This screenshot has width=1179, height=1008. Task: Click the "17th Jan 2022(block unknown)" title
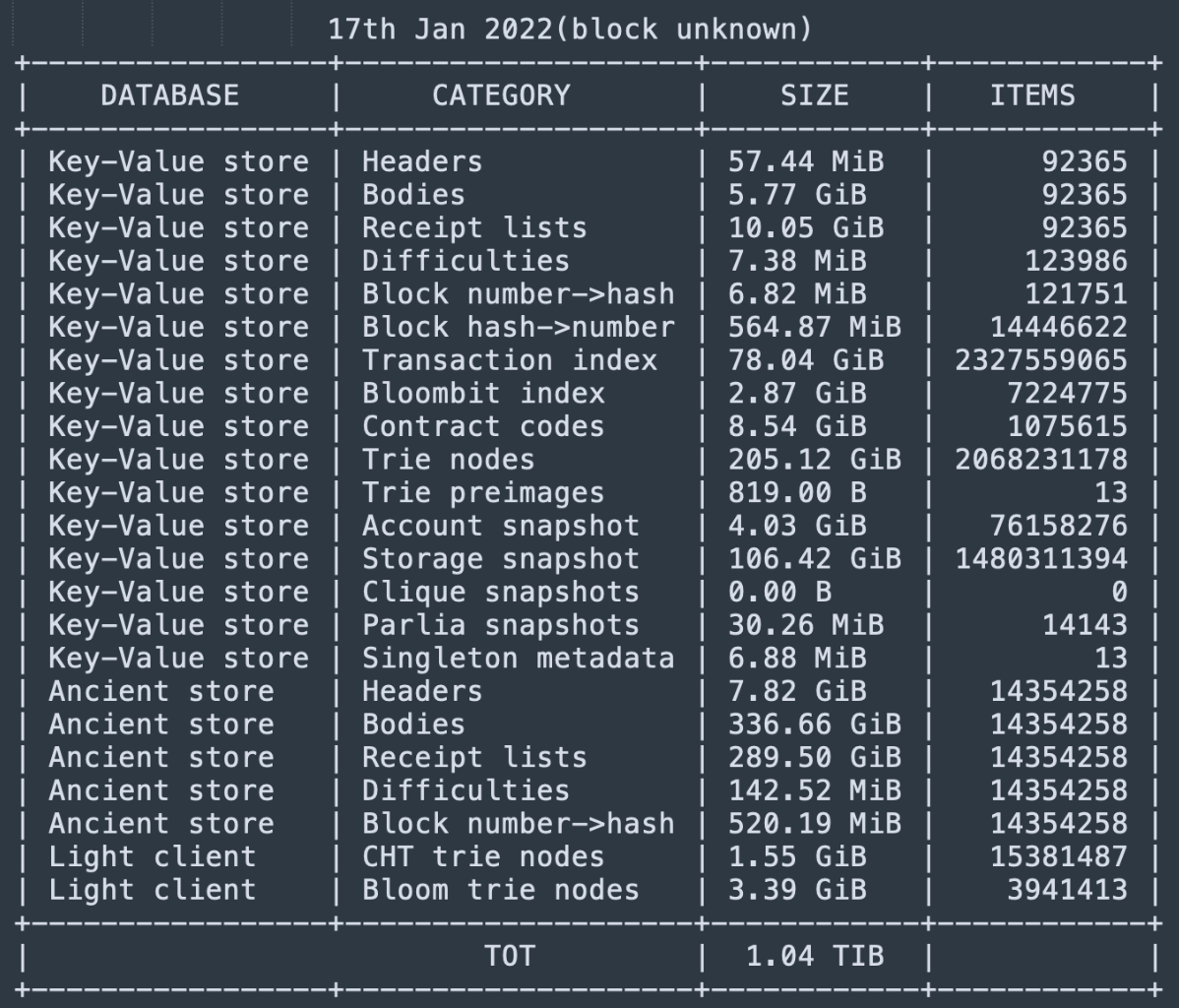570,29
